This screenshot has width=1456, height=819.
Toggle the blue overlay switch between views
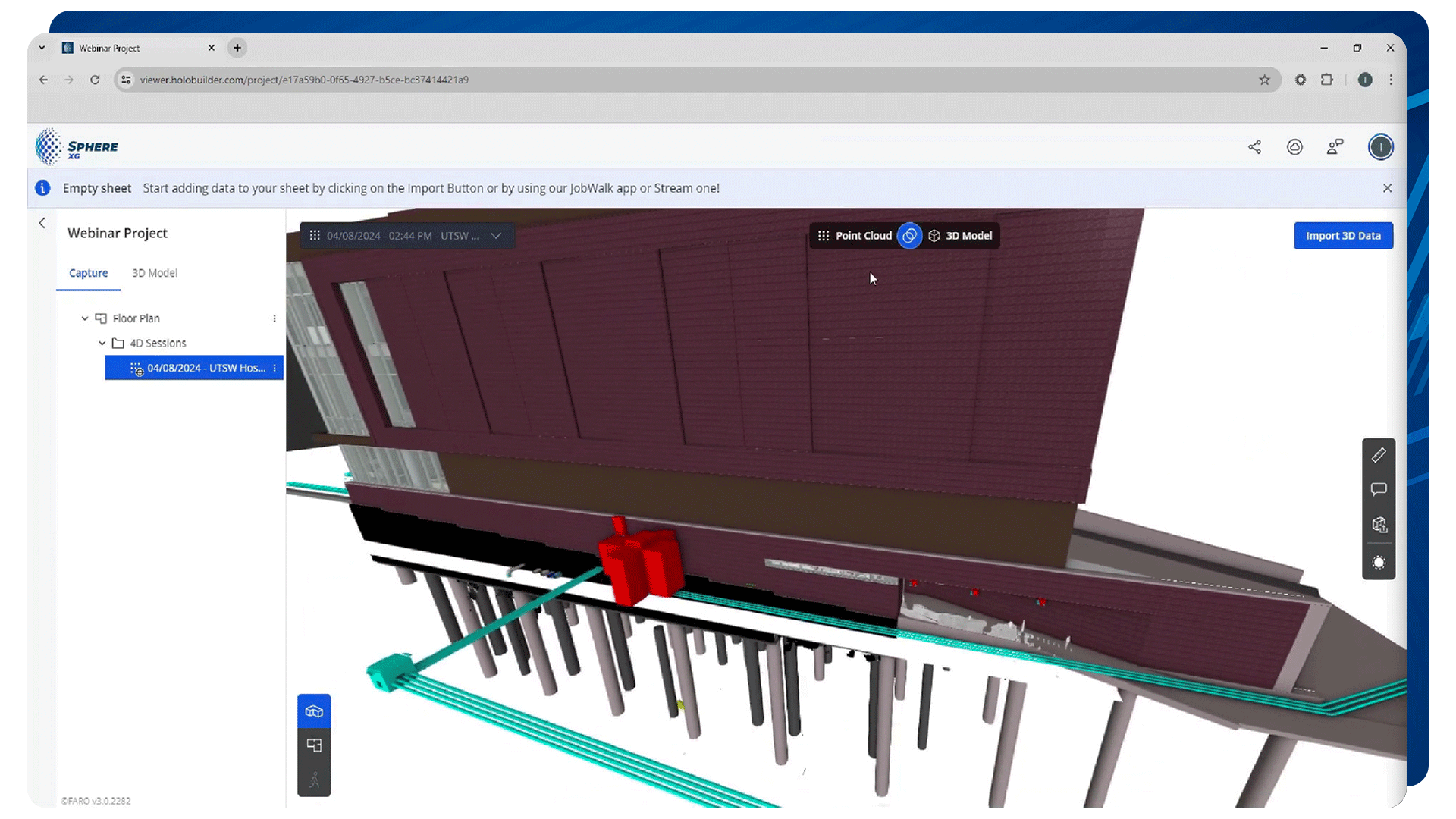point(910,236)
